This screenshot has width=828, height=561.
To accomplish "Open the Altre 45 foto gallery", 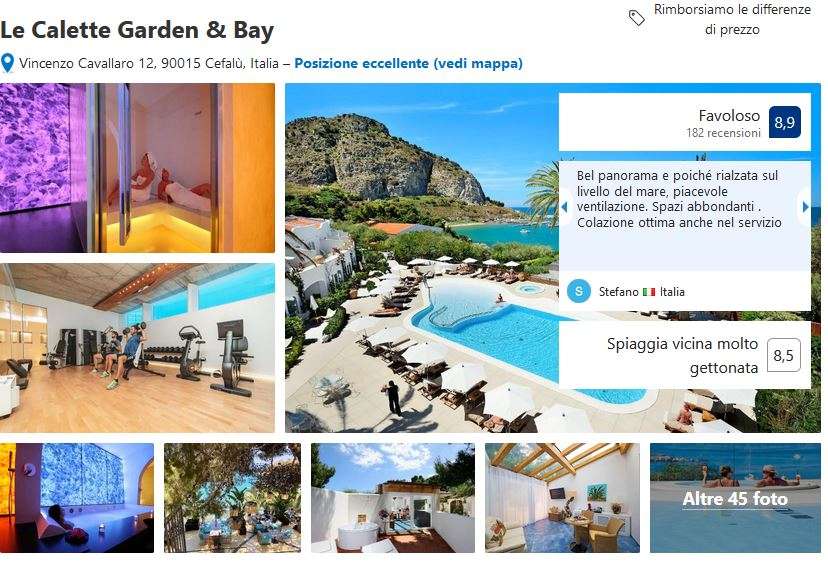I will tap(735, 498).
